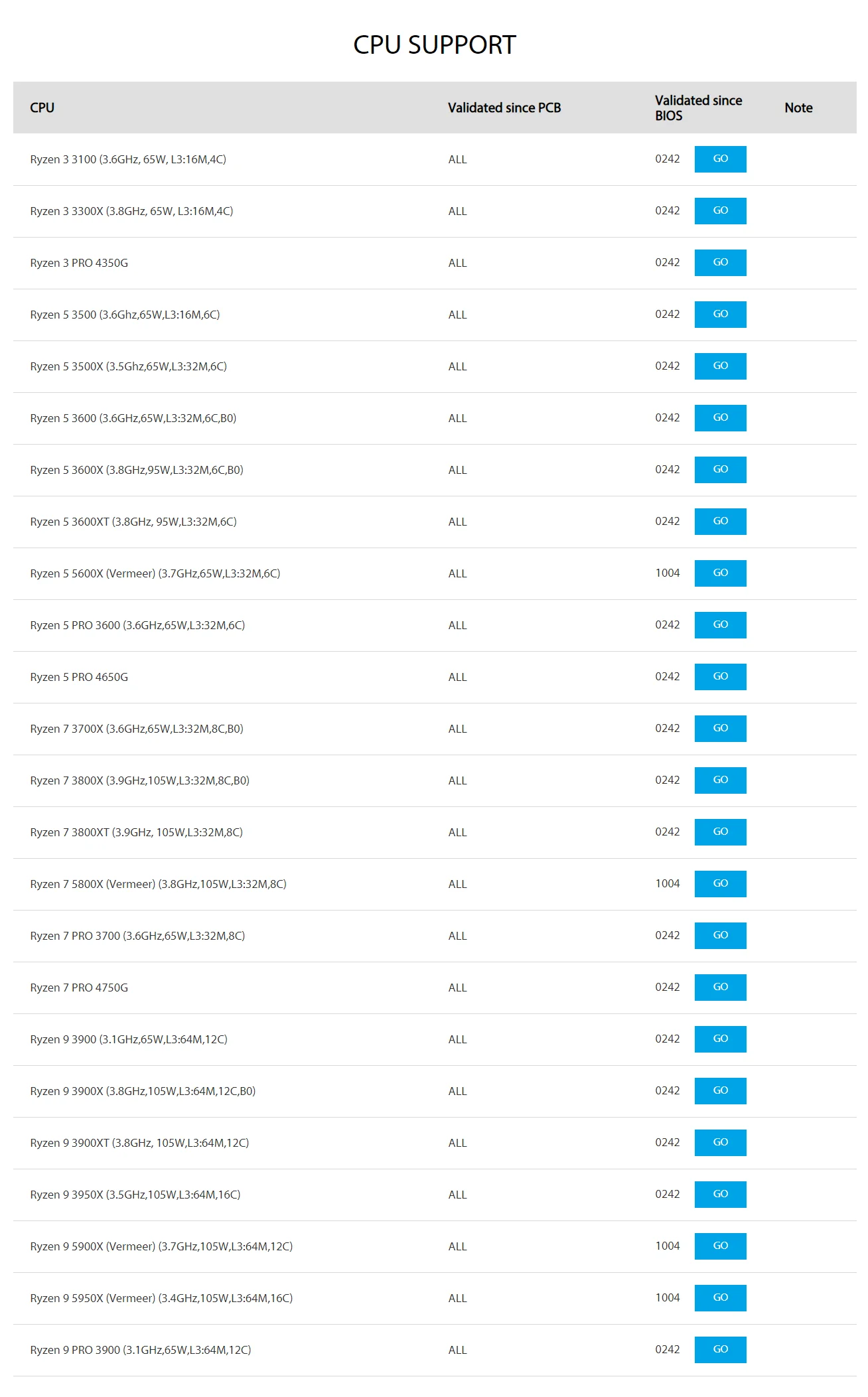Select GO beside Ryzen 5 3600XT

720,522
